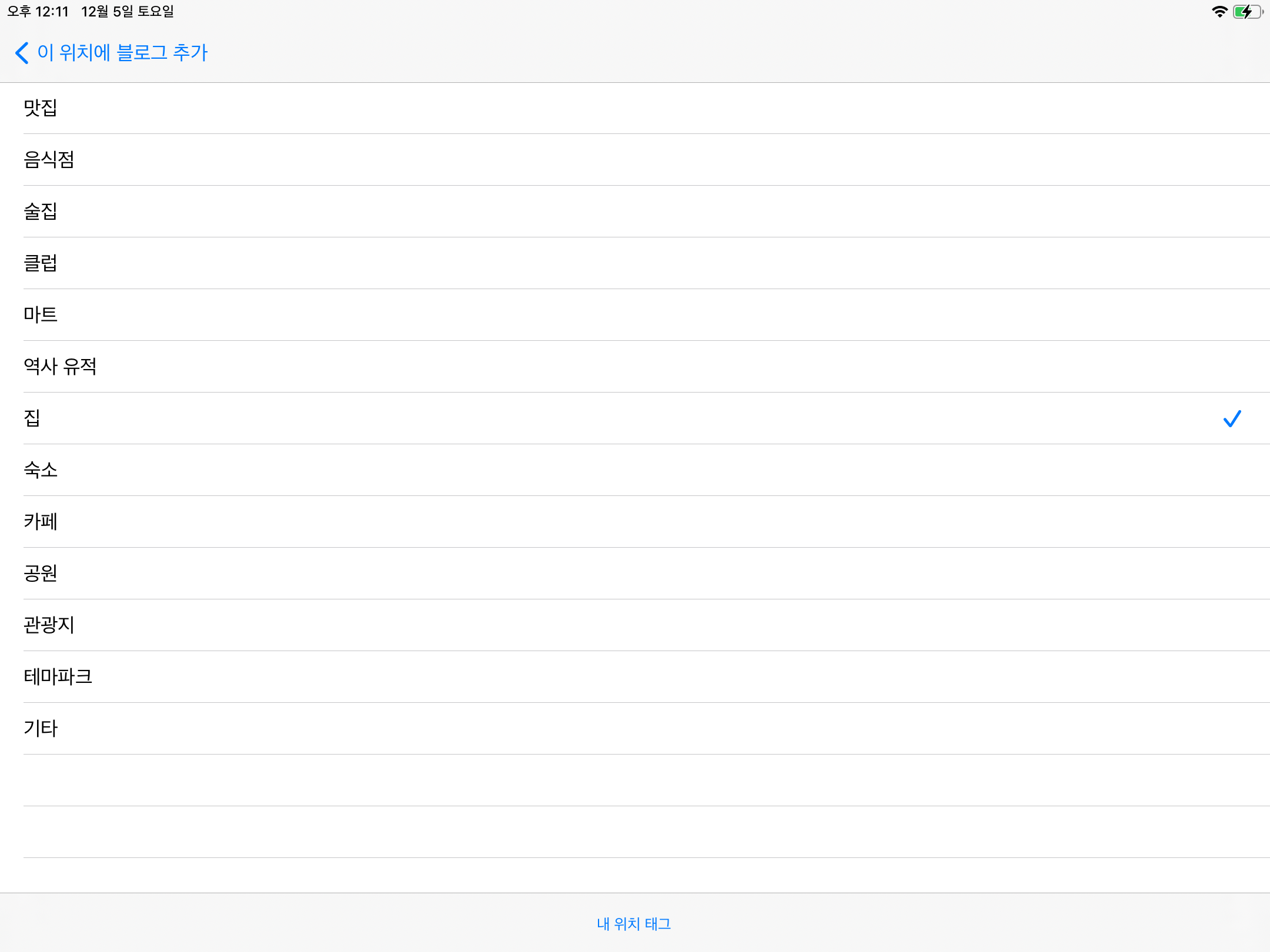1270x952 pixels.
Task: Select the 숙소 option
Action: click(x=41, y=470)
